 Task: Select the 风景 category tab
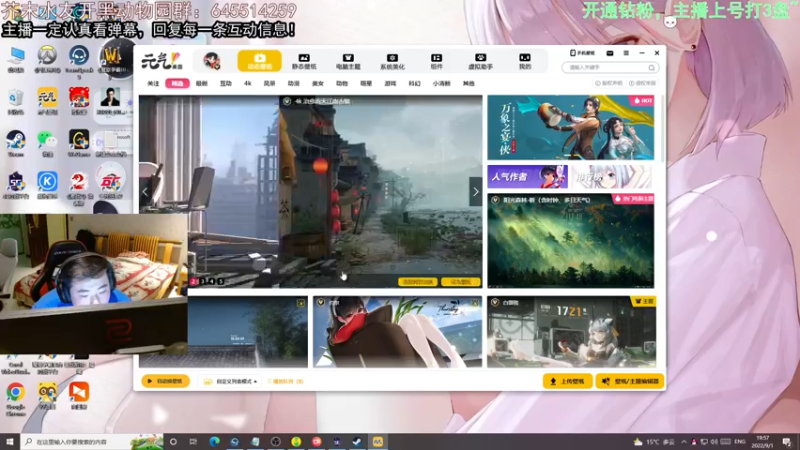269,83
